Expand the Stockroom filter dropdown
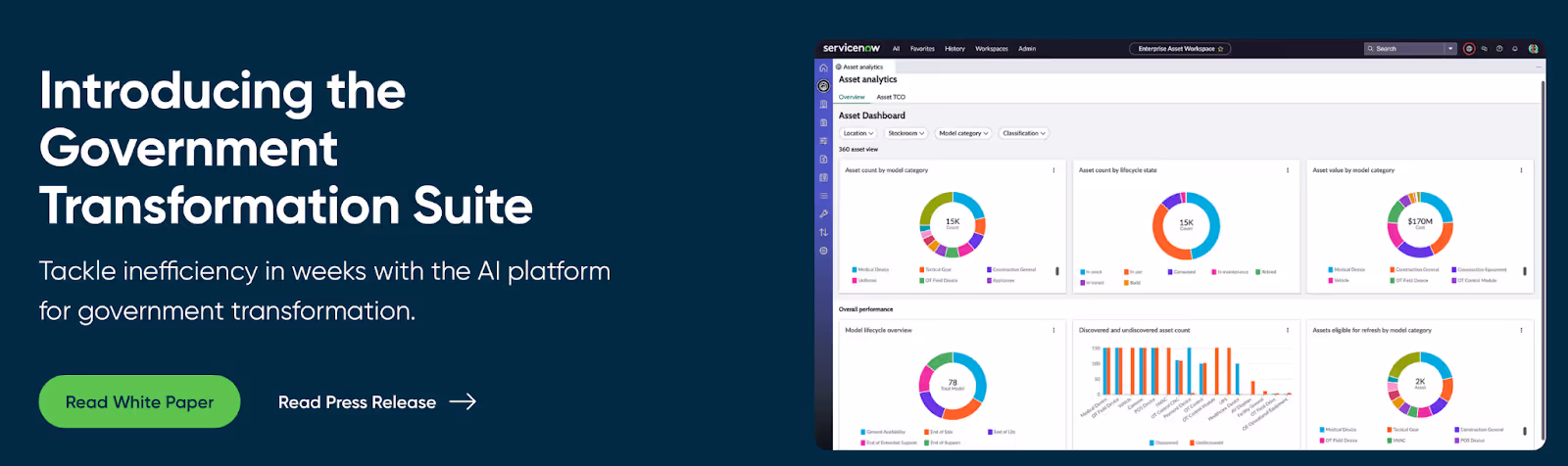 pyautogui.click(x=906, y=133)
